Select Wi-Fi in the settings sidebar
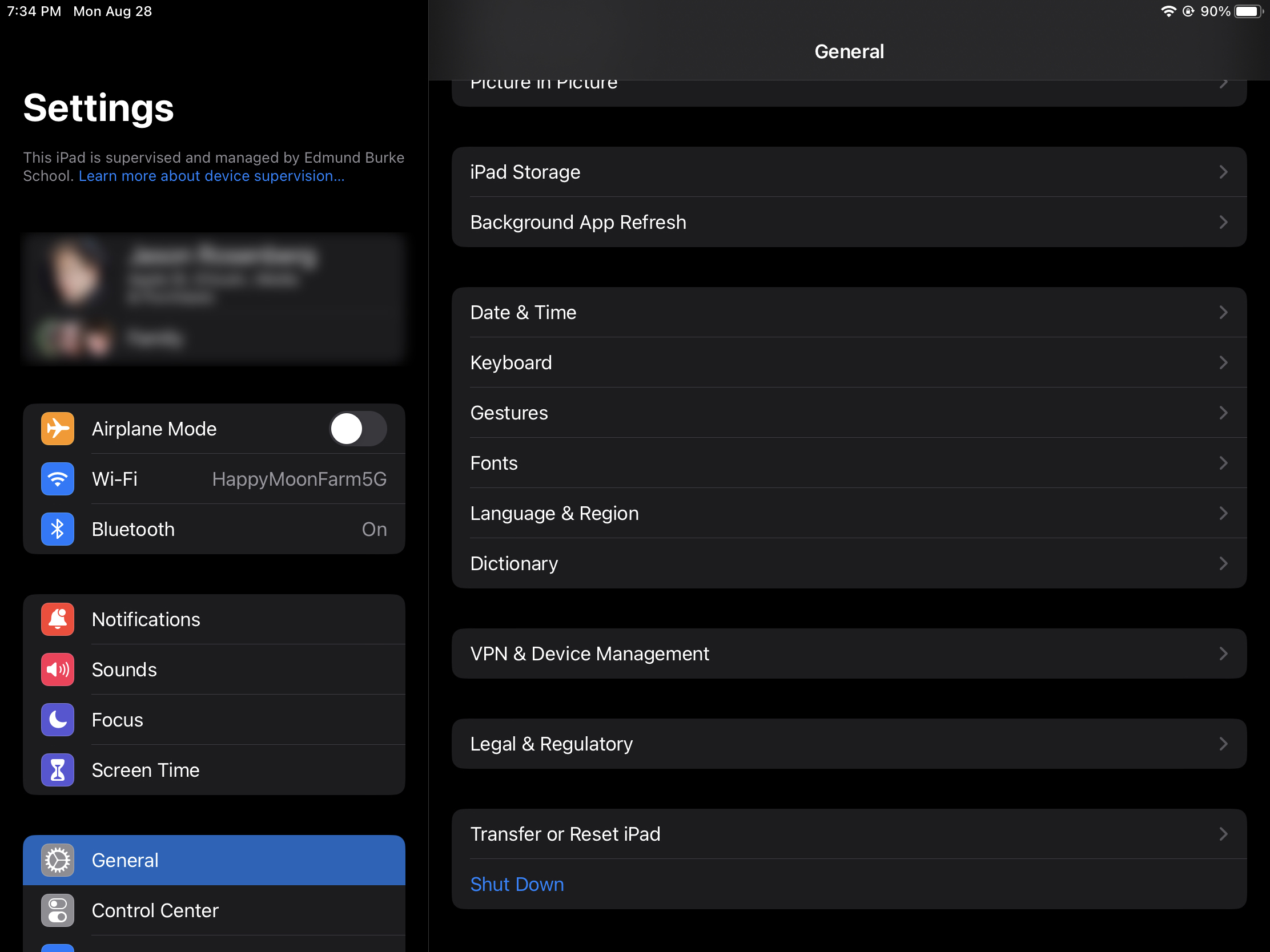The image size is (1270, 952). [x=214, y=479]
